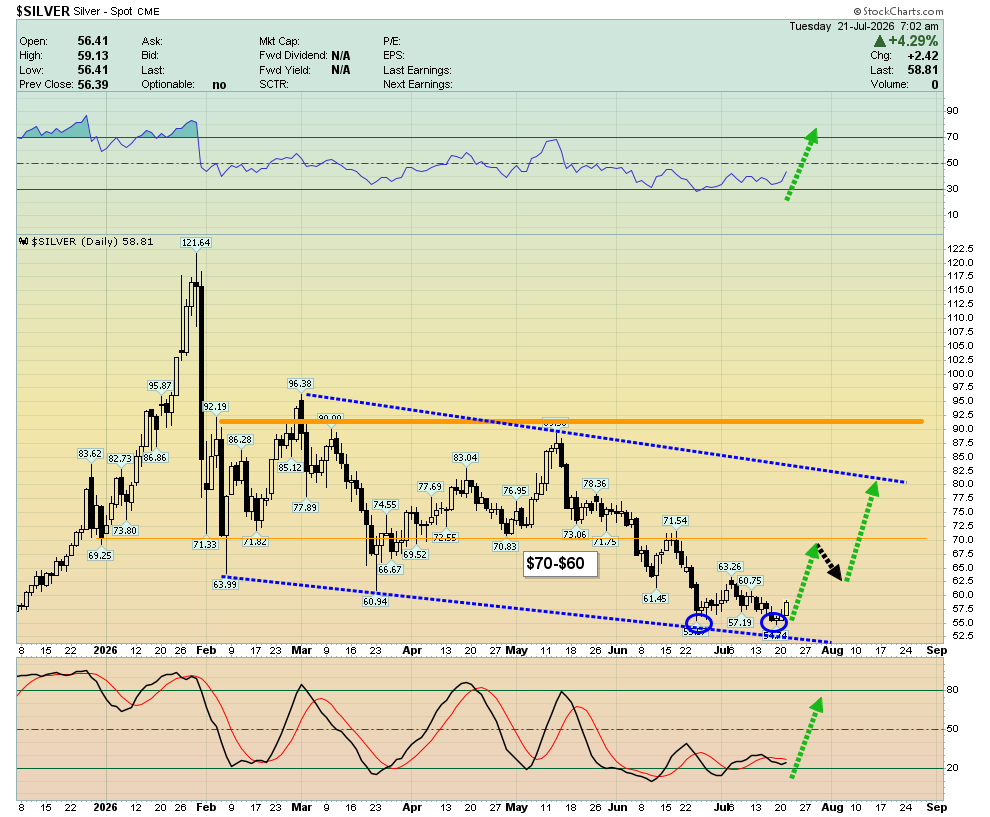The image size is (990, 817).
Task: Select the blue circle around the June low
Action: click(698, 624)
